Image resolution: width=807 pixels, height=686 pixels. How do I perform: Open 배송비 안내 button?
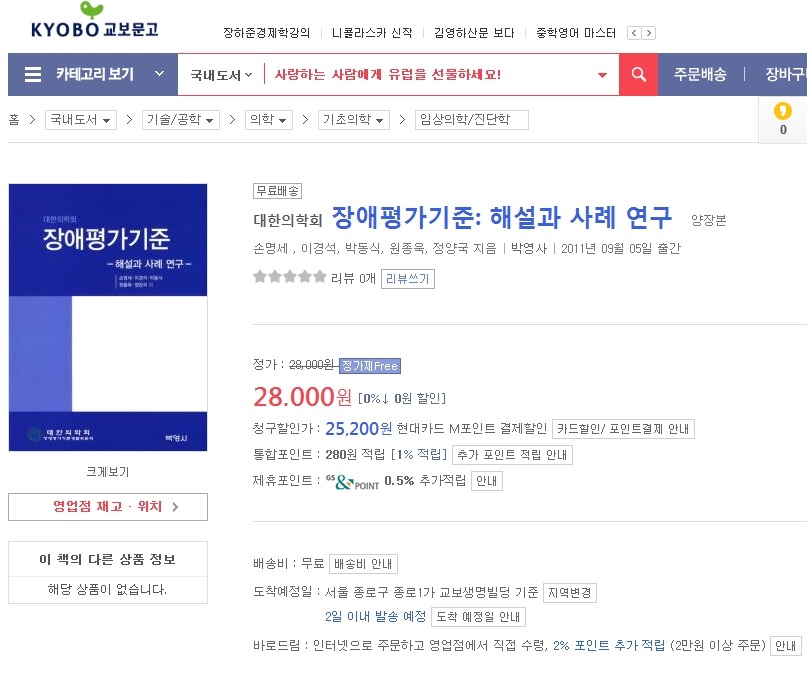click(363, 564)
